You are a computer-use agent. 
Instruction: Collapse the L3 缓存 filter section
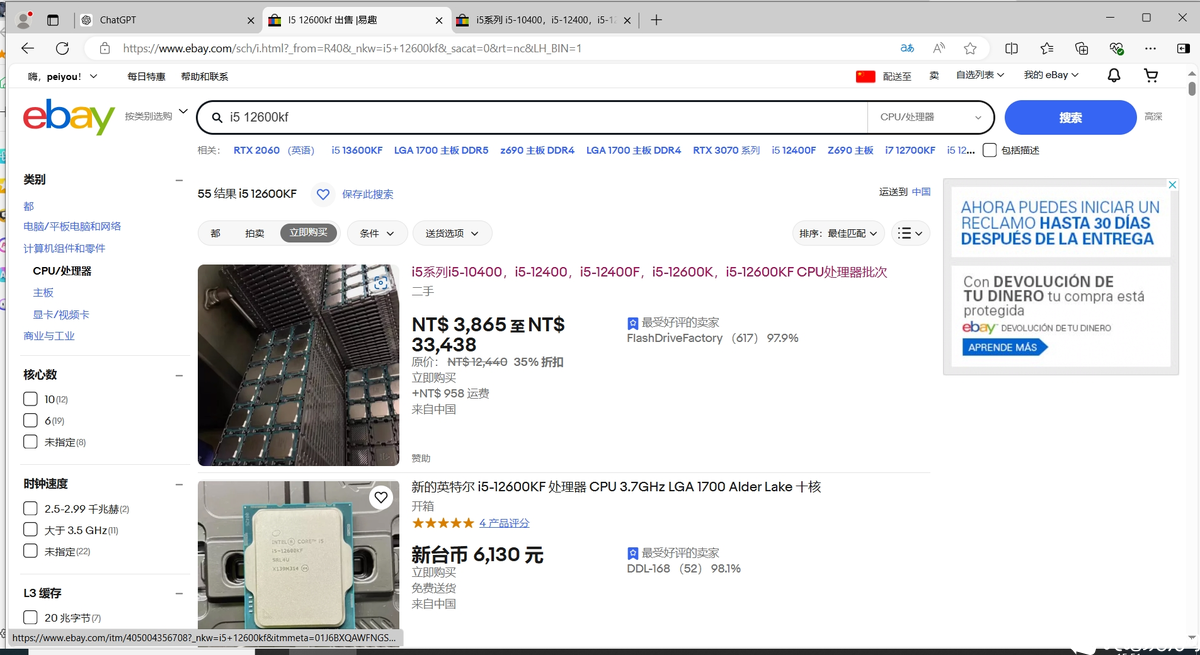click(179, 593)
